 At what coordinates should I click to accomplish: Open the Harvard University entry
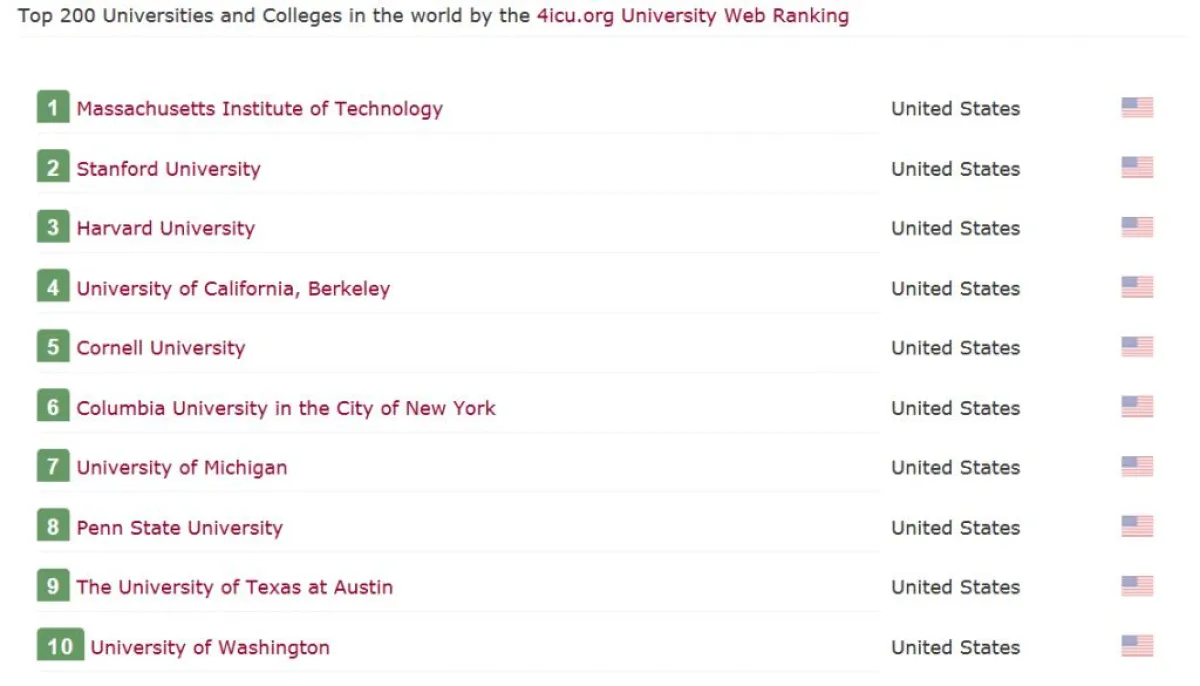tap(165, 228)
